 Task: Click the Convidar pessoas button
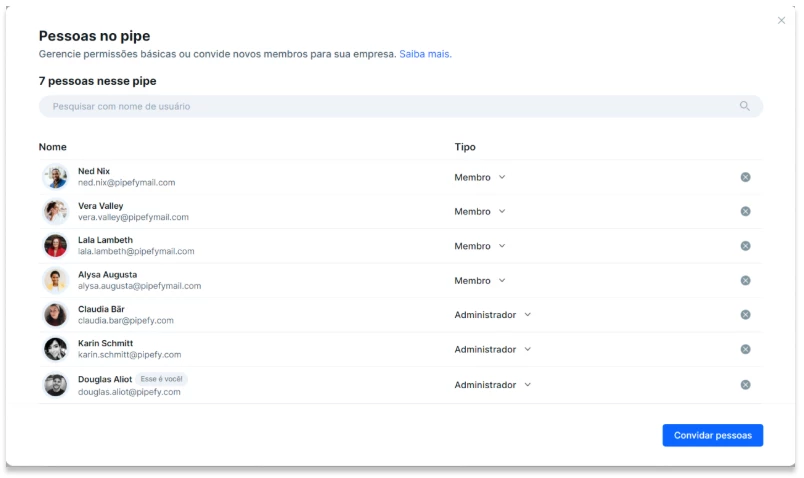pyautogui.click(x=712, y=435)
